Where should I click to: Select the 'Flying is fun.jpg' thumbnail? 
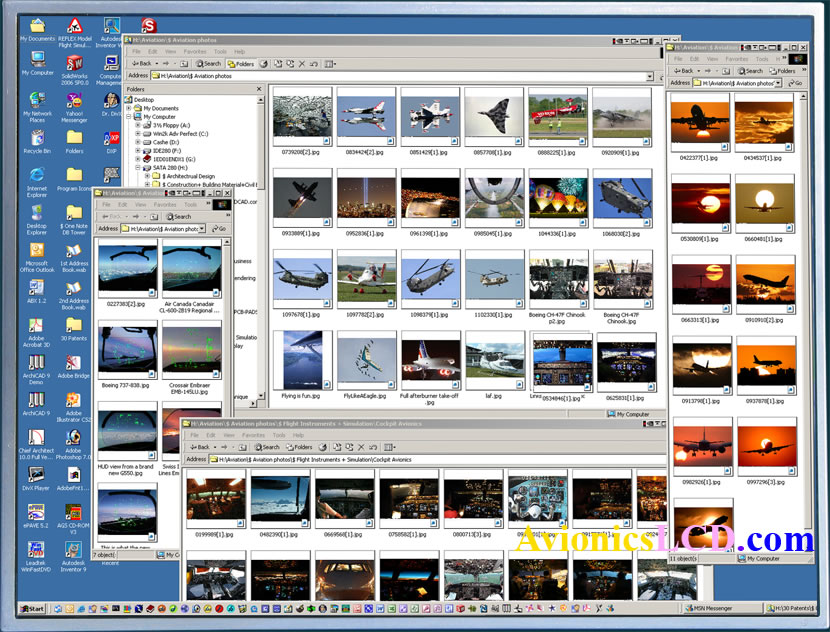tap(301, 360)
